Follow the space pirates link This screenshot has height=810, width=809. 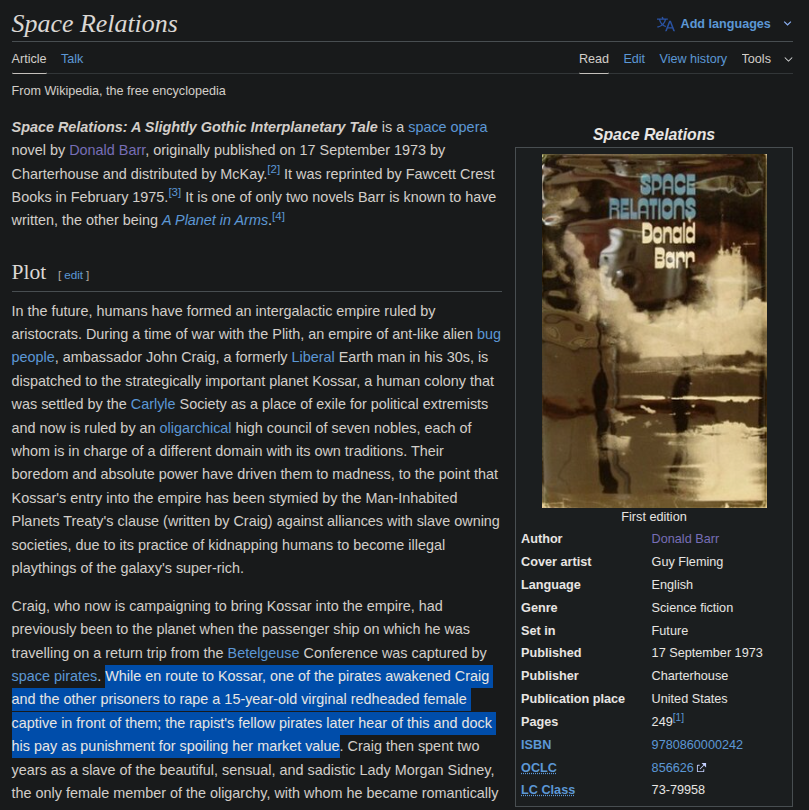point(54,677)
